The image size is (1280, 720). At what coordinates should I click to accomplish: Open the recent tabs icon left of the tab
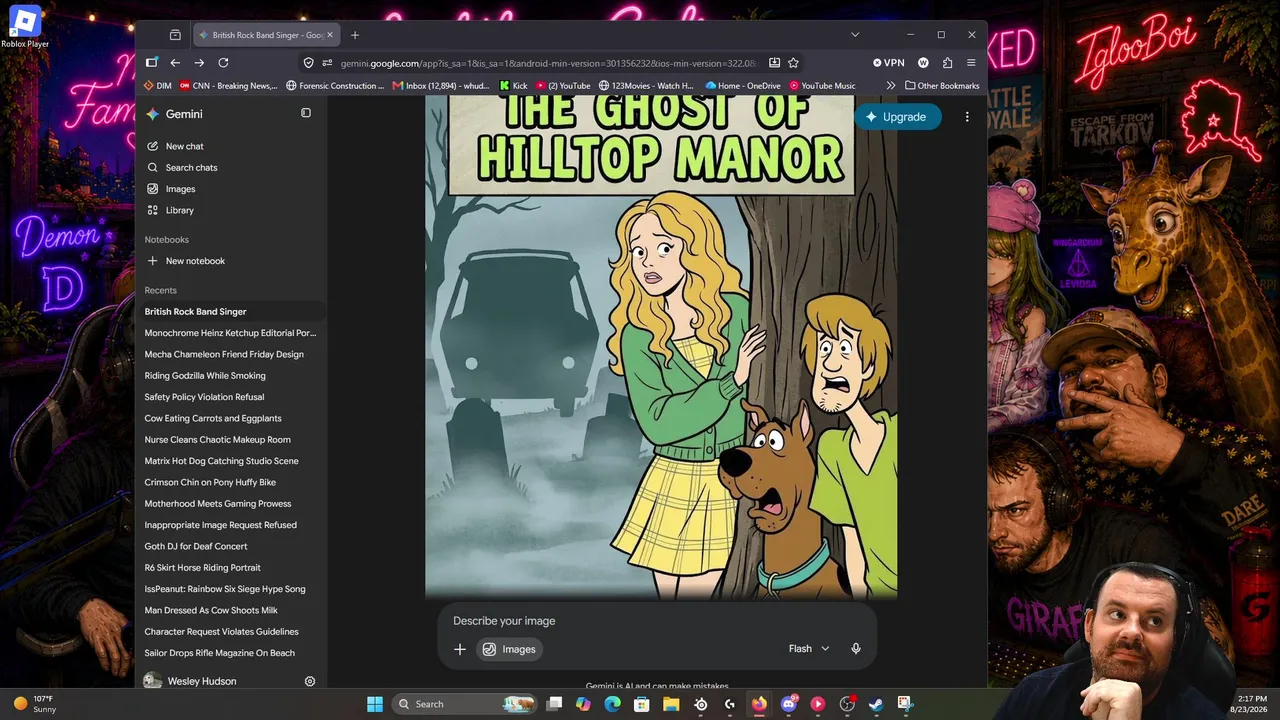tap(175, 35)
